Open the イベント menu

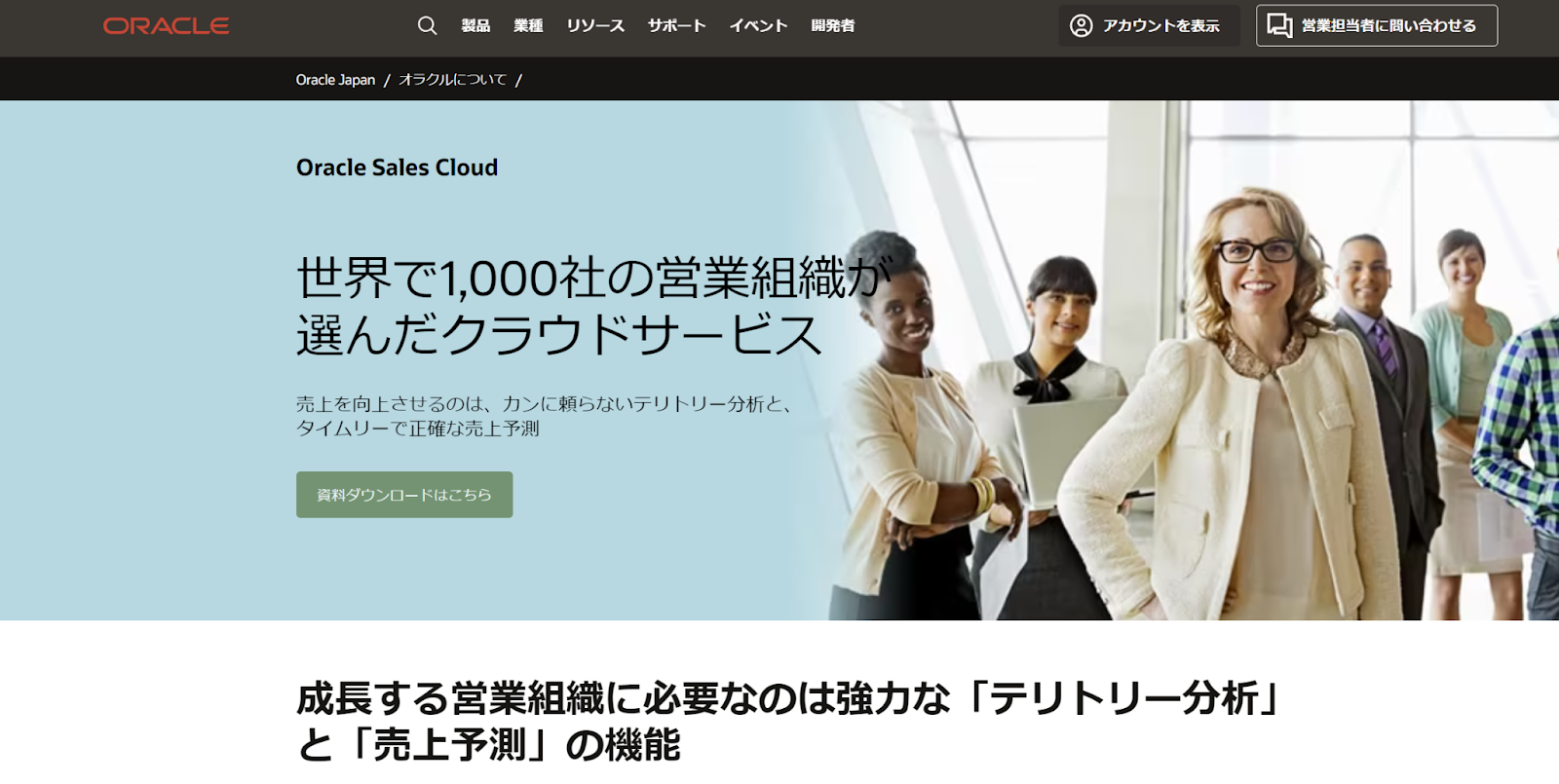click(758, 26)
